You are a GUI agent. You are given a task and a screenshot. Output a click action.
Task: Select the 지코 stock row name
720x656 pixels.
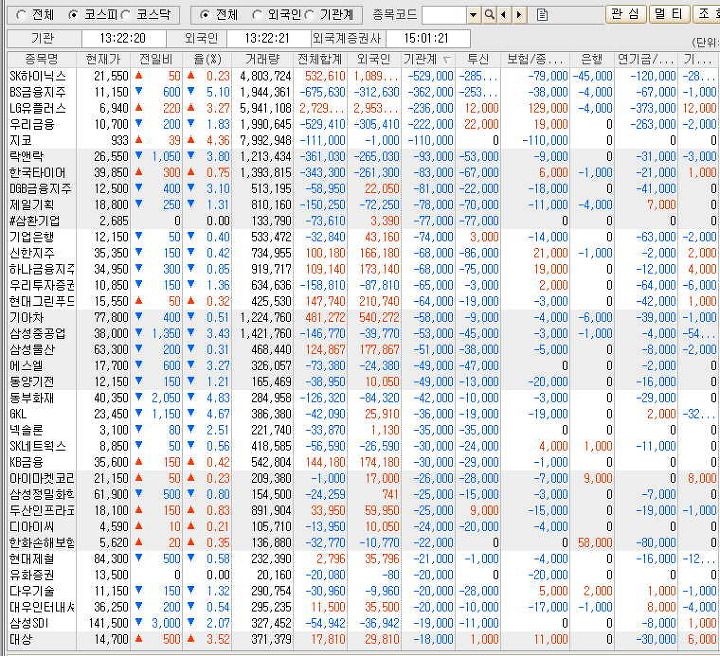pos(21,140)
